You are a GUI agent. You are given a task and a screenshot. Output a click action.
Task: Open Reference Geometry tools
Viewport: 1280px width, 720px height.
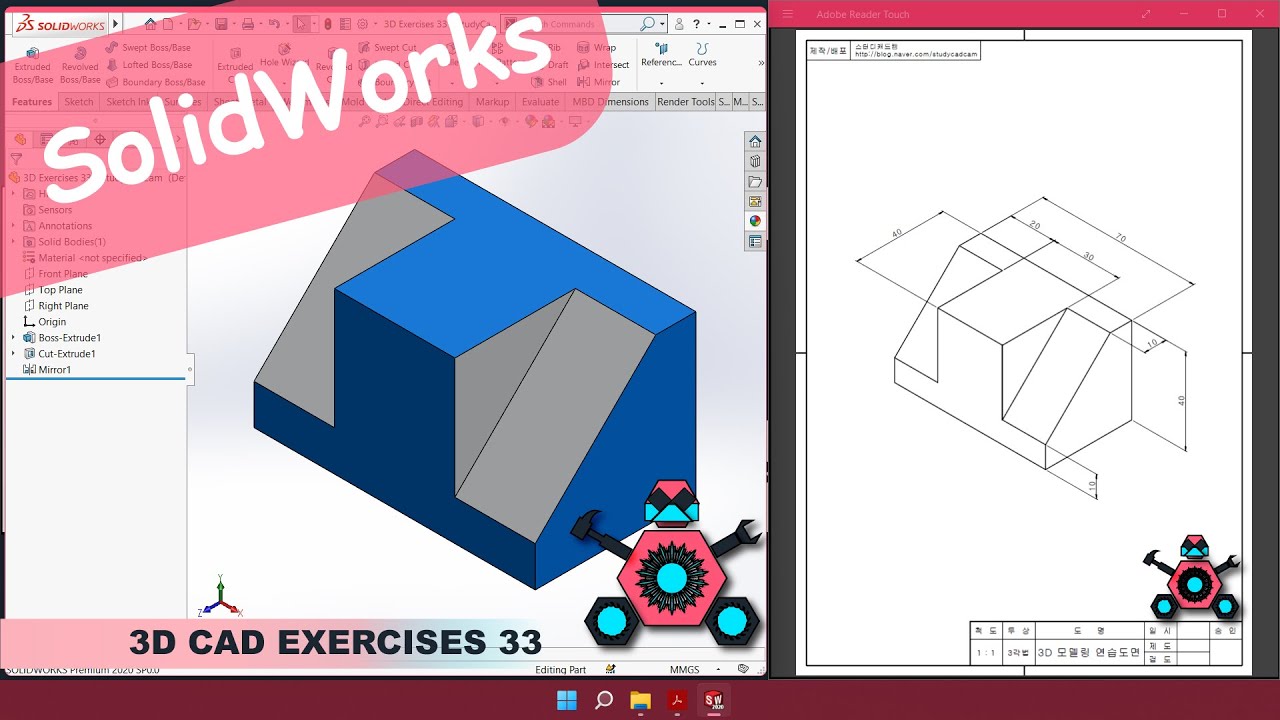tap(661, 54)
